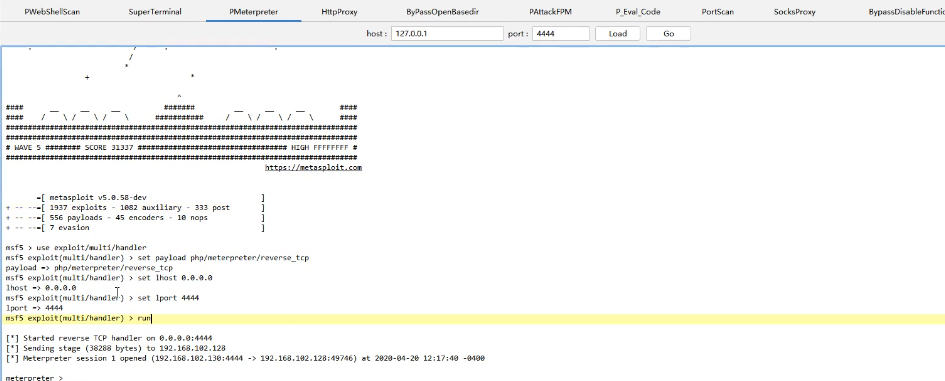Switch to the SocksProxy tab
The height and width of the screenshot is (381, 945).
click(x=794, y=11)
